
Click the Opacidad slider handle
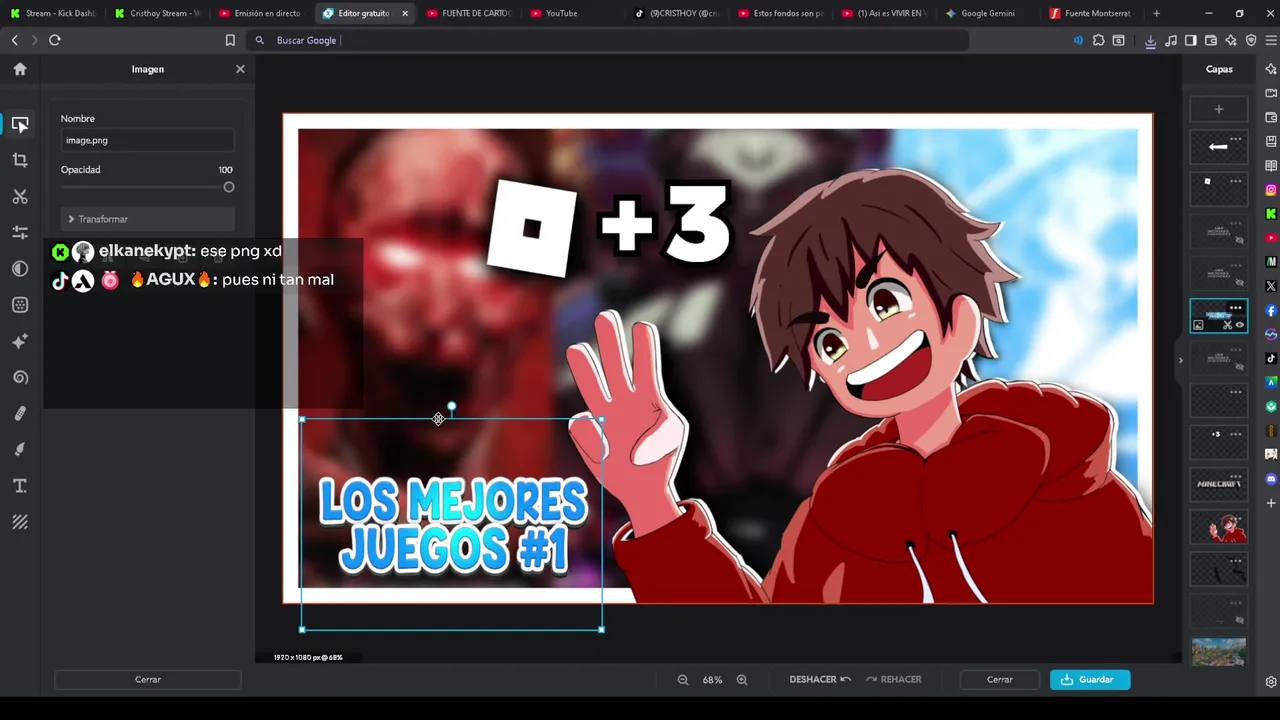point(229,187)
